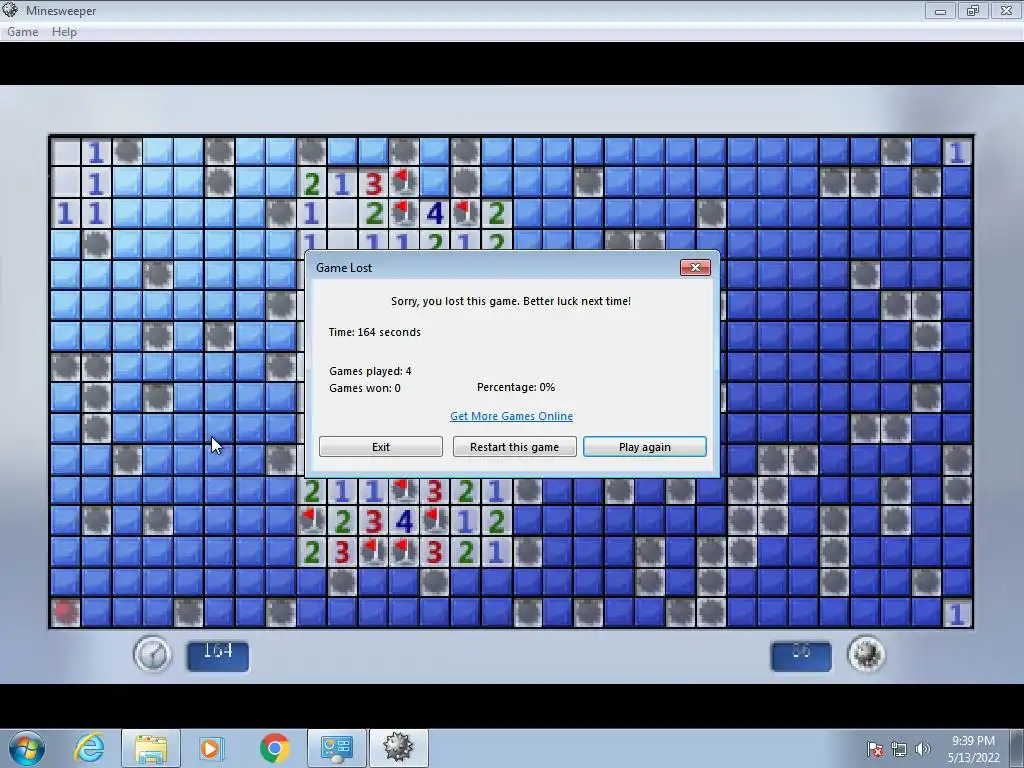Launch Internet Explorer from the taskbar

[89, 748]
